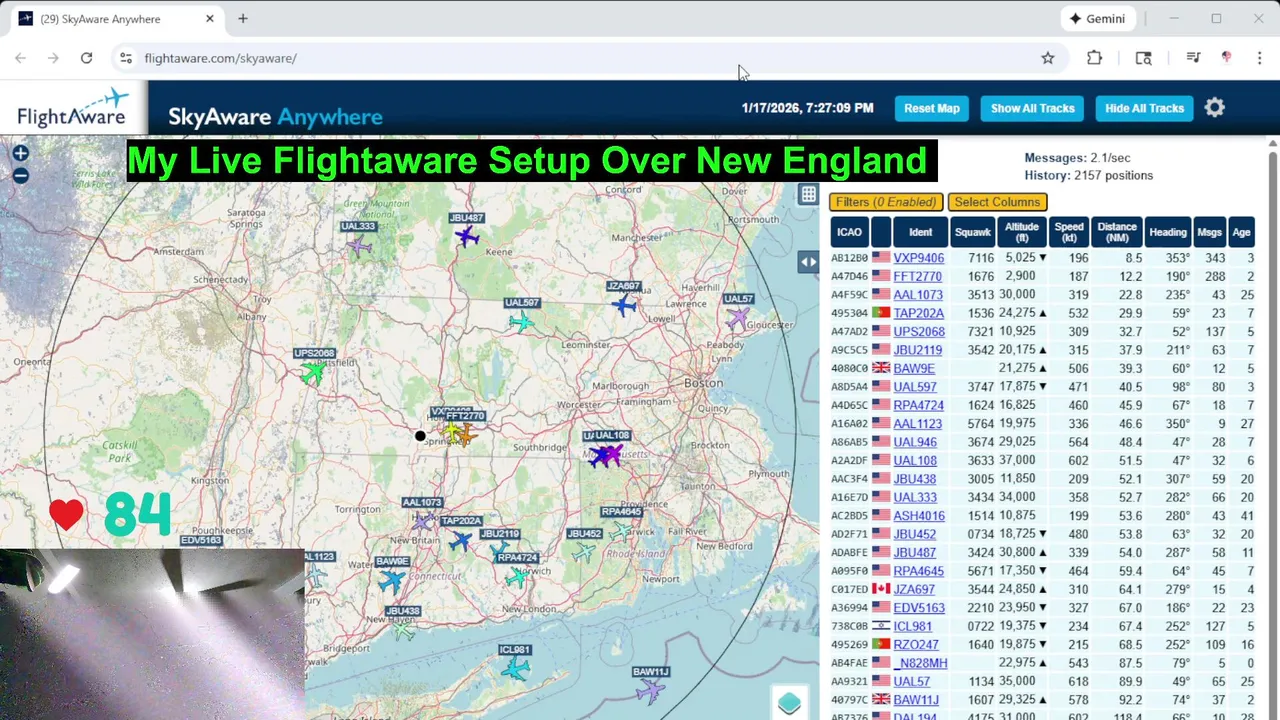This screenshot has width=1280, height=720.
Task: Open the RZO247 link in table
Action: (915, 645)
